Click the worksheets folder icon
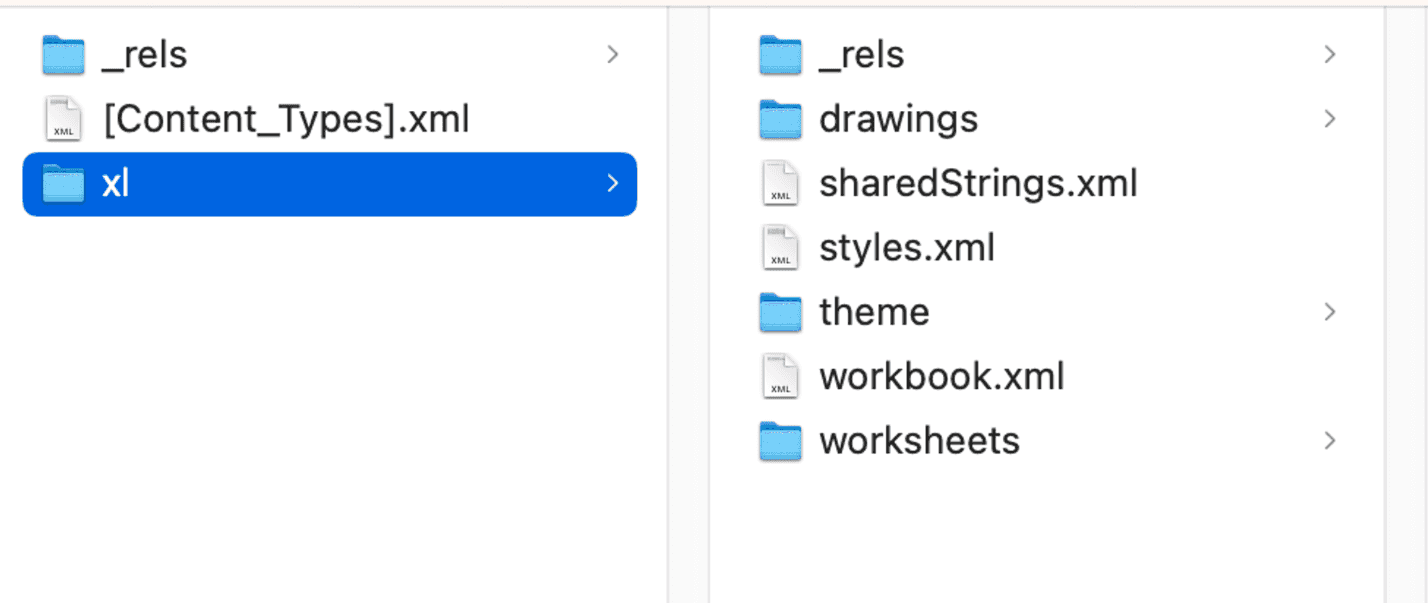 (780, 441)
